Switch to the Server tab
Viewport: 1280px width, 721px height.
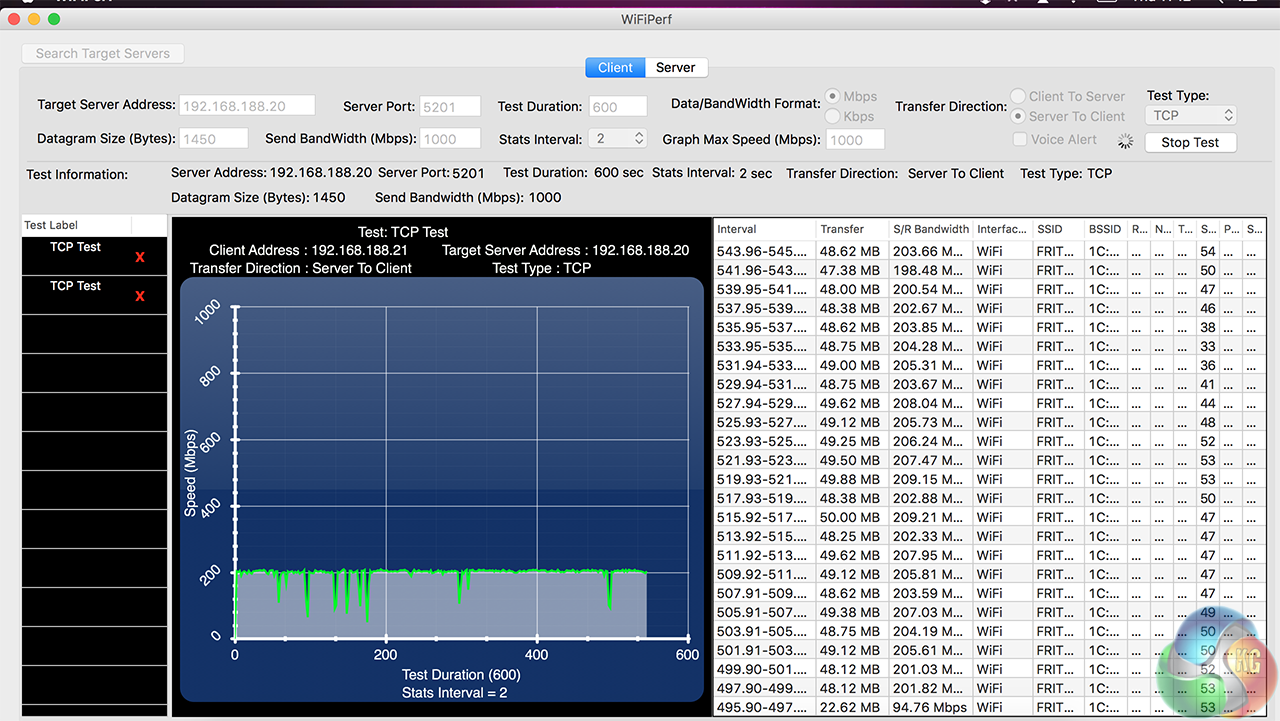pyautogui.click(x=675, y=68)
